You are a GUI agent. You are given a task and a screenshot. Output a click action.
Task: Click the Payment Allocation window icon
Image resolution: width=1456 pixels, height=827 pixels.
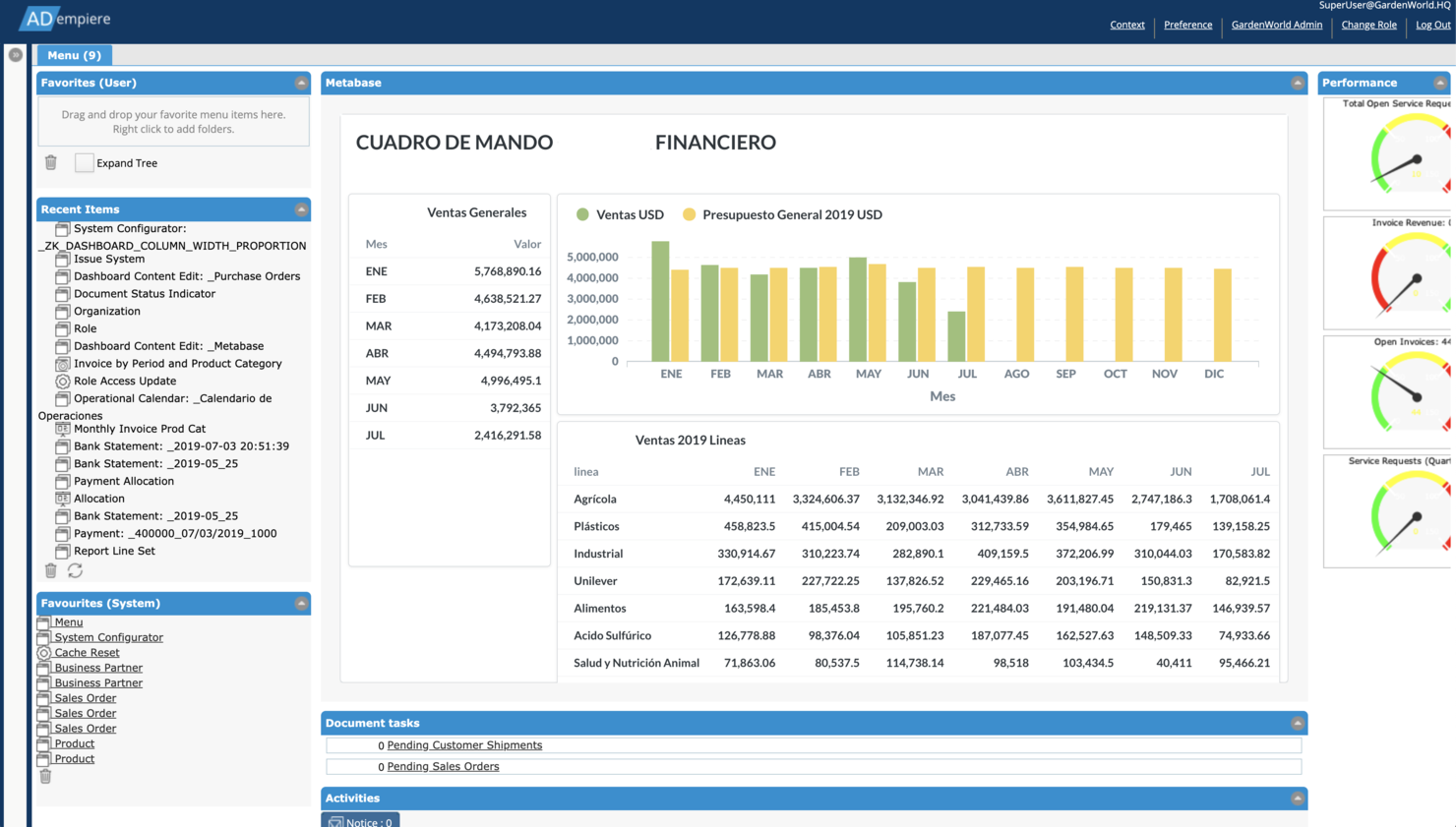(x=61, y=481)
